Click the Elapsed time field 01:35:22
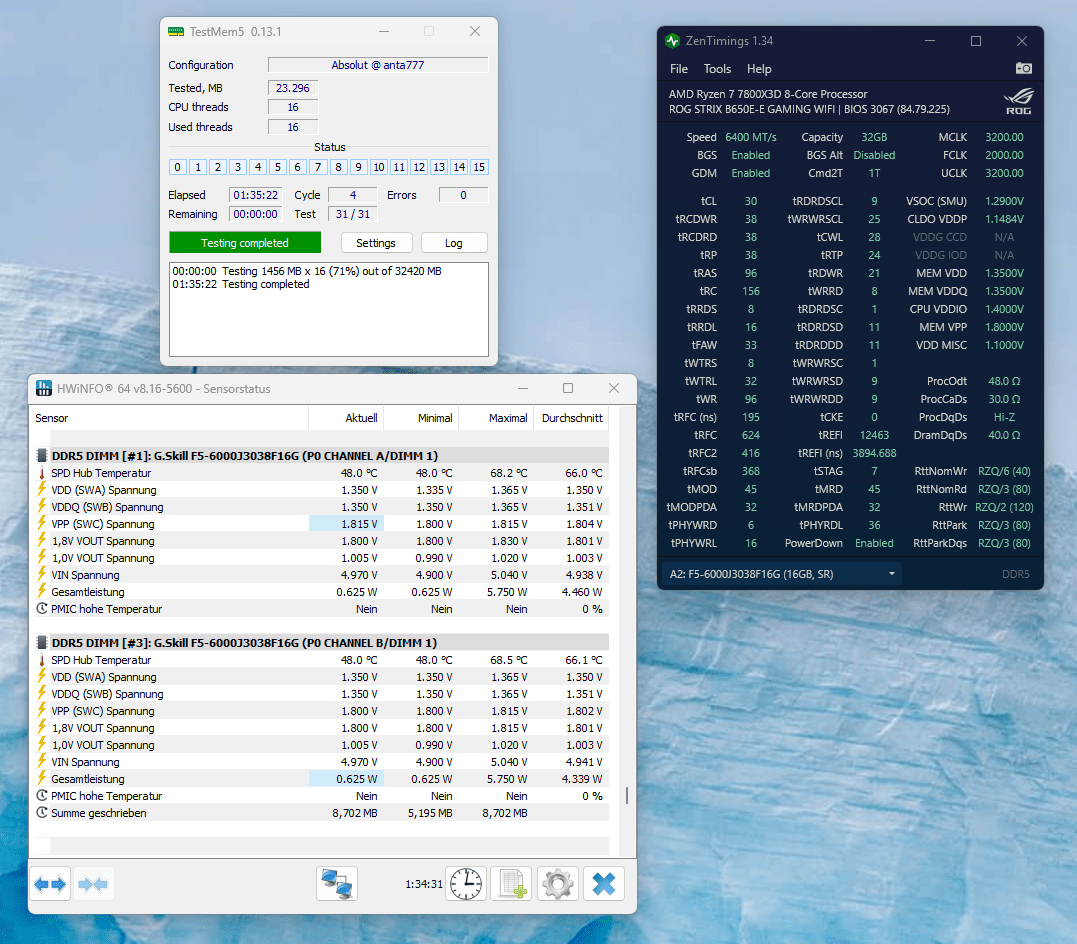 tap(256, 195)
